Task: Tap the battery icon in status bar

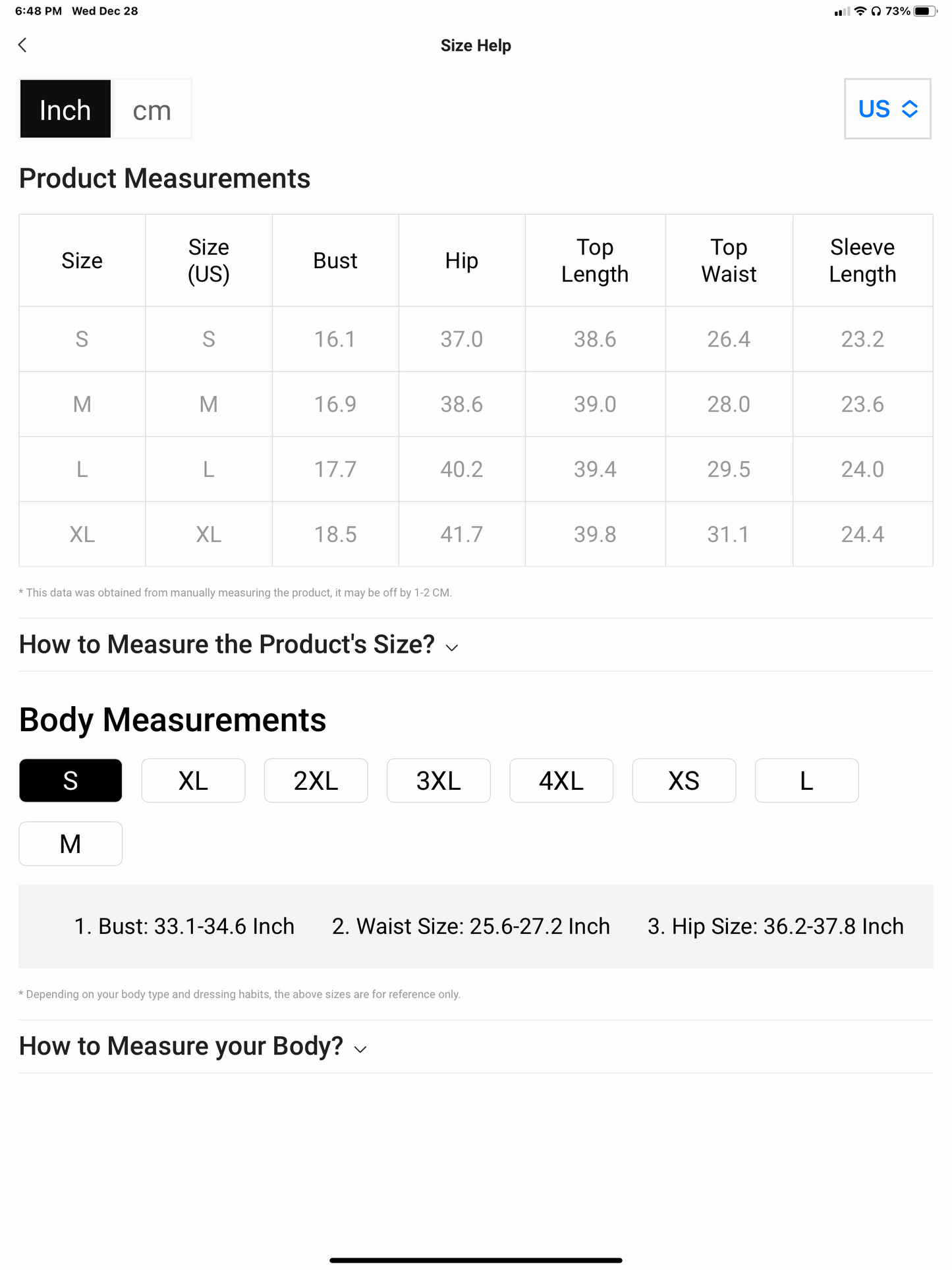Action: coord(924,11)
